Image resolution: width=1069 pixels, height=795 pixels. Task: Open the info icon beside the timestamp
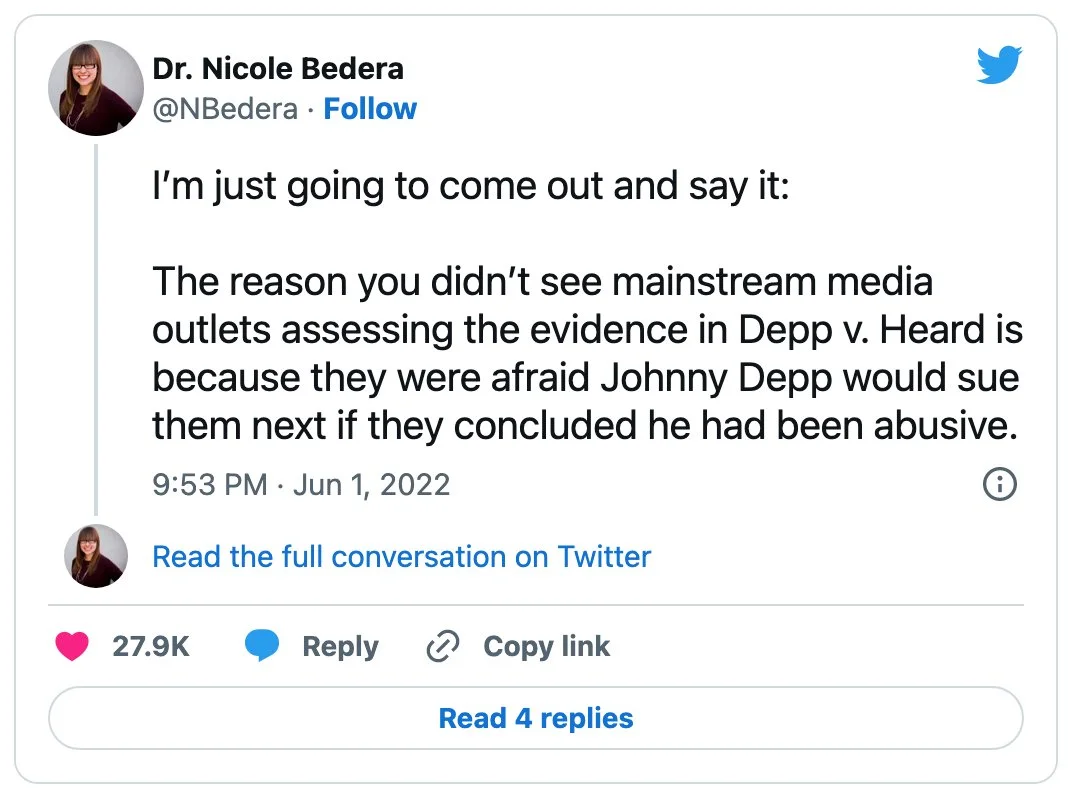(x=1000, y=485)
